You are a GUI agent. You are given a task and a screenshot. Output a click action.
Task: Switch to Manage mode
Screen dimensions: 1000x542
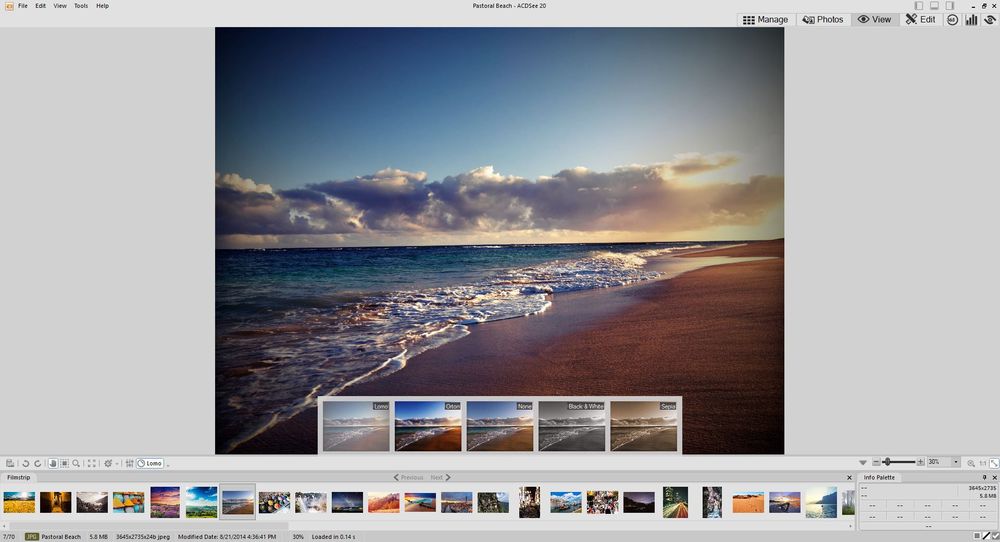[x=765, y=20]
